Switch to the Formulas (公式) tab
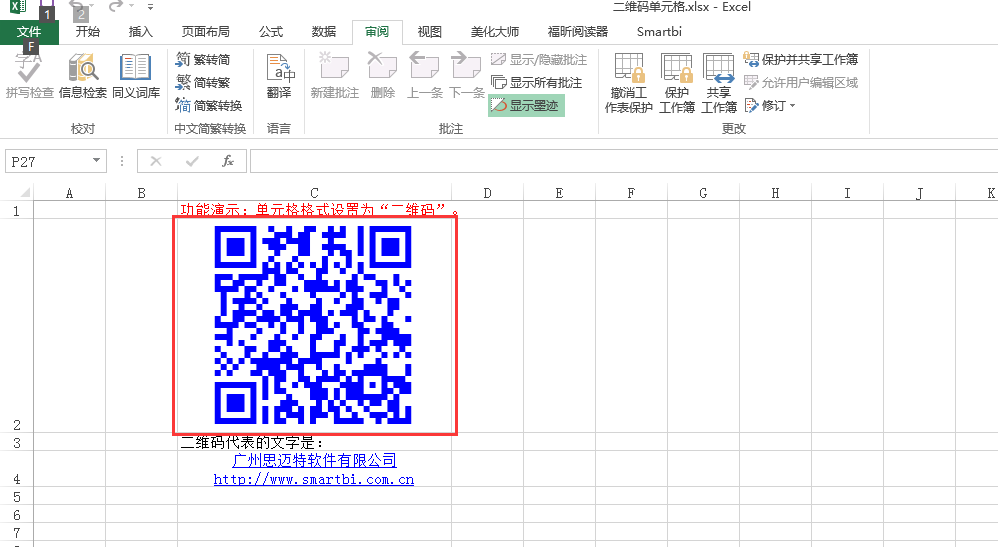This screenshot has width=998, height=547. (x=271, y=32)
